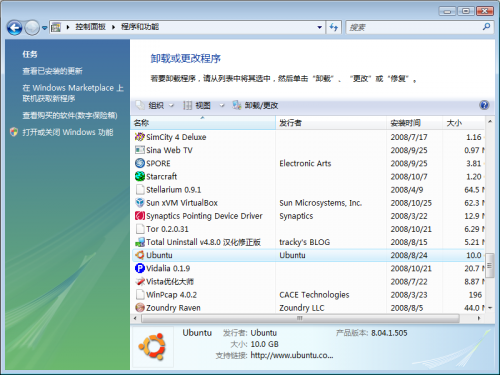Click the Synaptics publisher cell
The image size is (500, 375).
click(x=296, y=216)
